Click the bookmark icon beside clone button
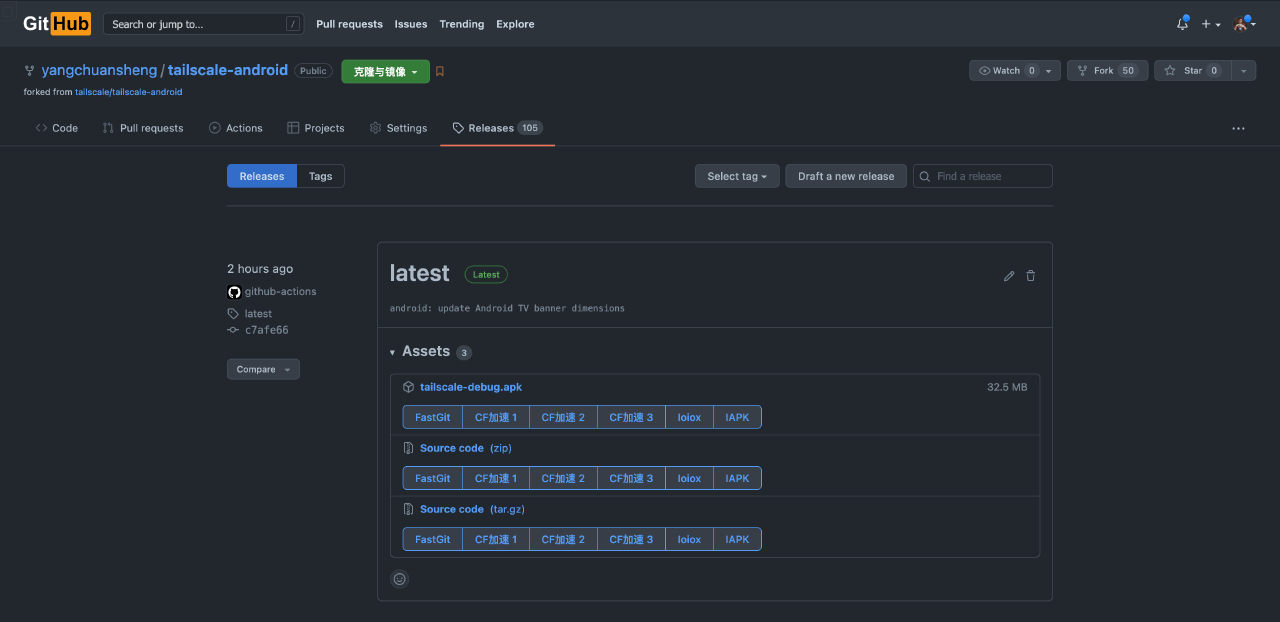Viewport: 1280px width, 622px height. click(x=440, y=71)
